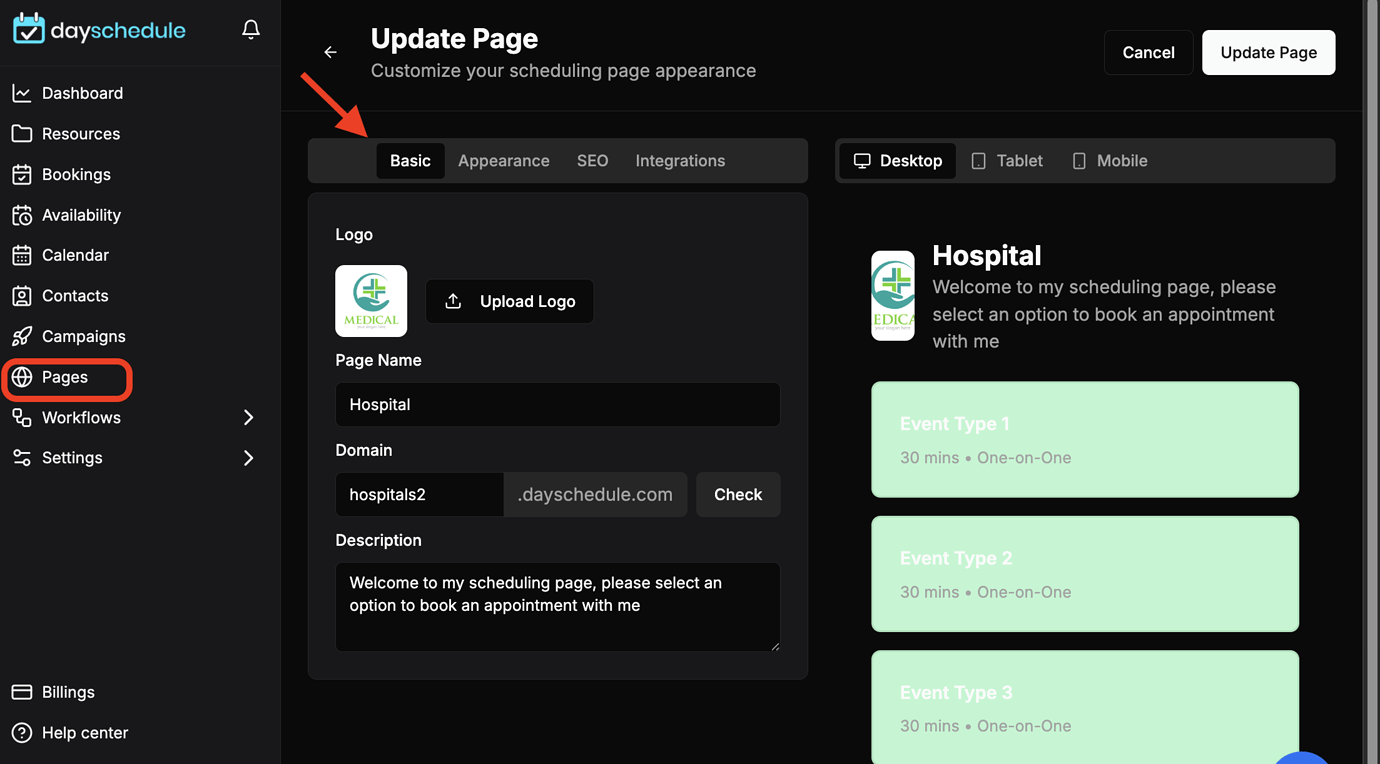Click inside the Page Name field
The image size is (1380, 764).
[x=557, y=404]
